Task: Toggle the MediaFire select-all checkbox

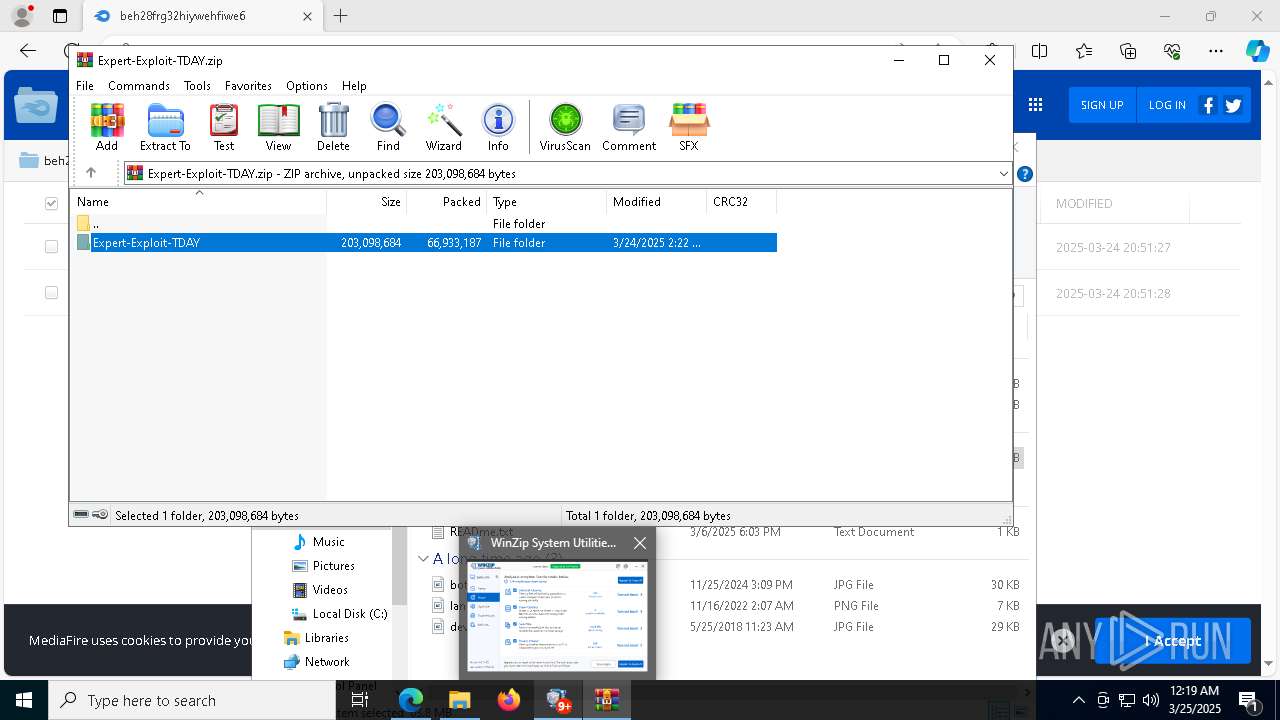Action: click(51, 203)
